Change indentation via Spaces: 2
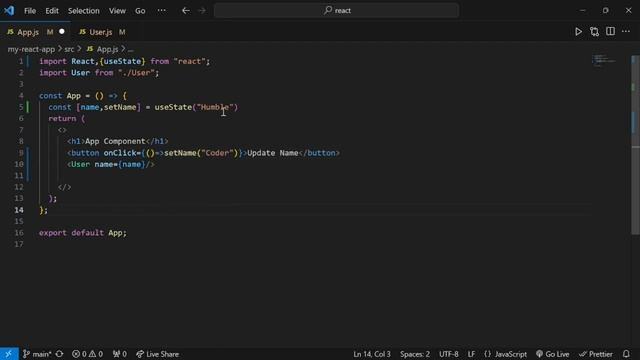Viewport: 640px width, 360px height. [x=415, y=354]
